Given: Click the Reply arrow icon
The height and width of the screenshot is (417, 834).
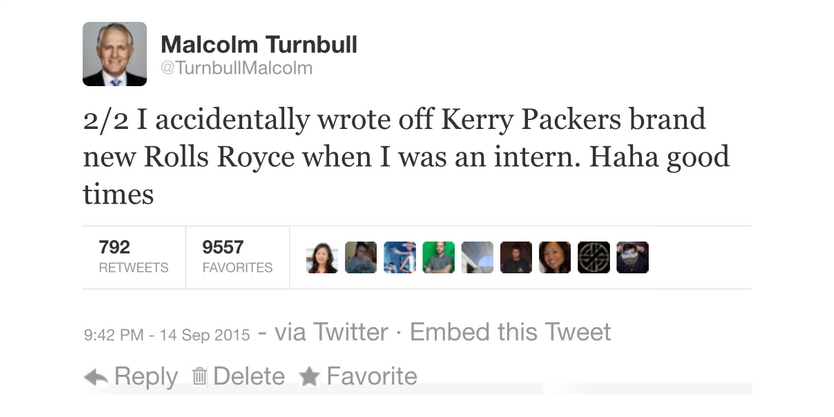Looking at the screenshot, I should (x=96, y=377).
